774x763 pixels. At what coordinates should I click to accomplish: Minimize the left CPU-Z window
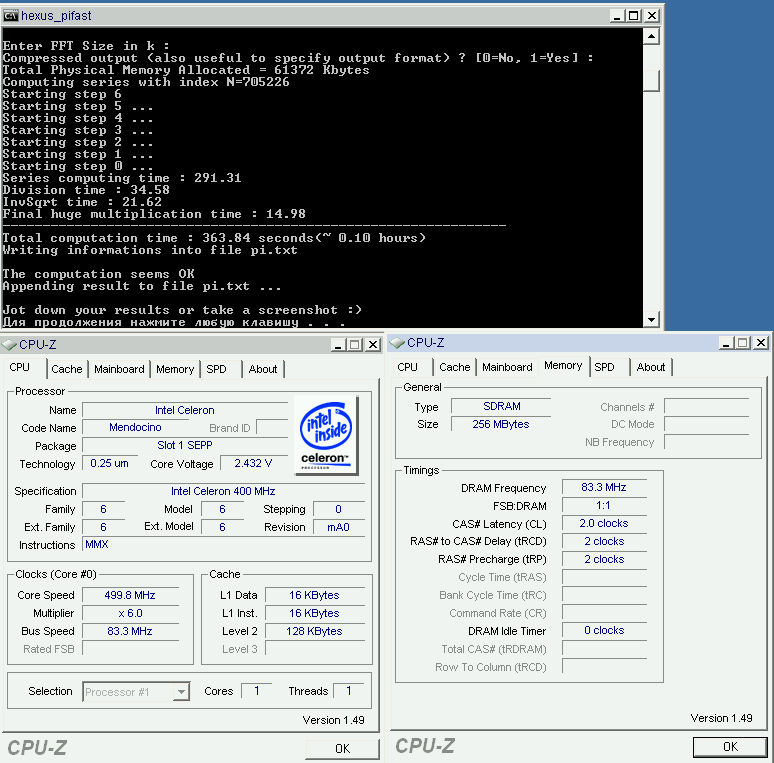[338, 344]
